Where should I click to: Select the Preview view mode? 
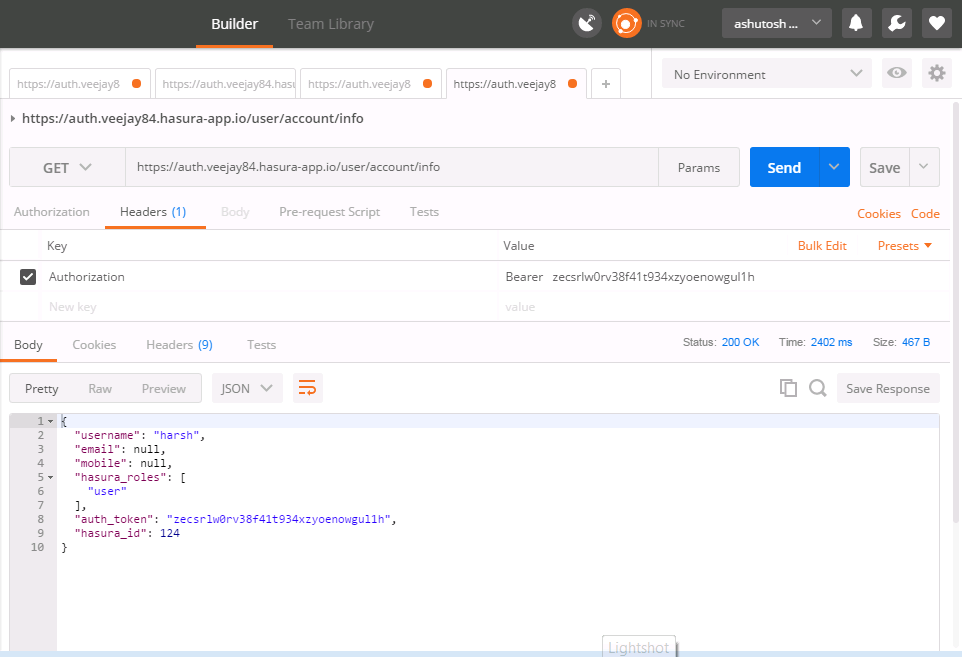point(164,388)
